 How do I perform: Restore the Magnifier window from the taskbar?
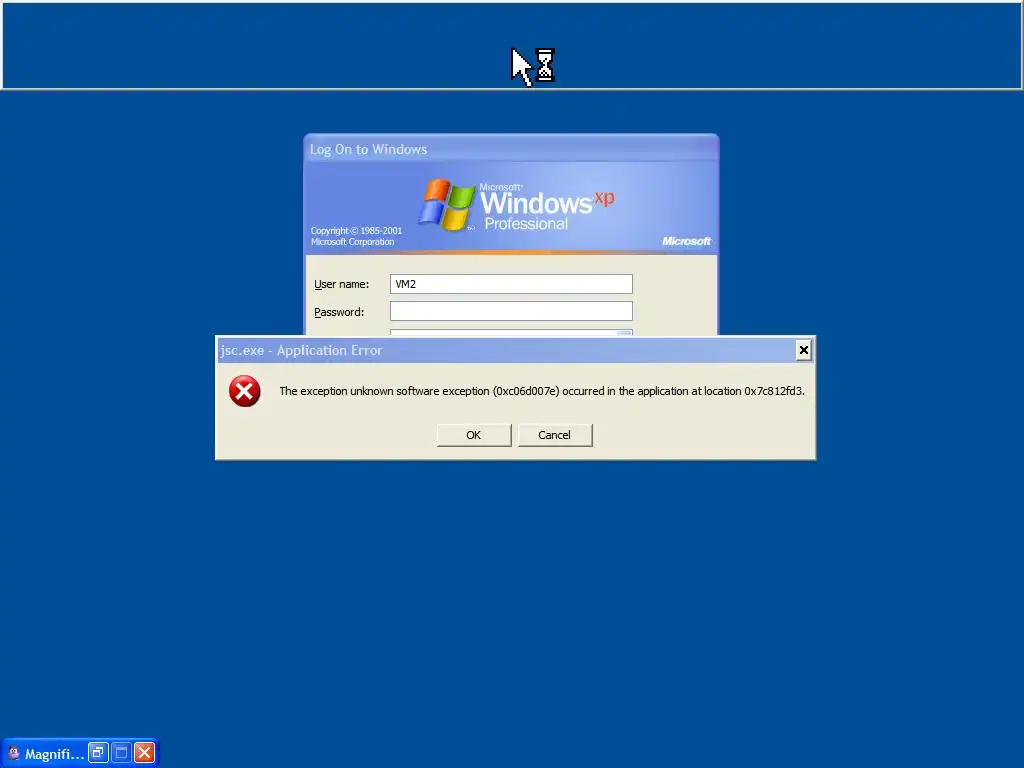click(x=98, y=753)
